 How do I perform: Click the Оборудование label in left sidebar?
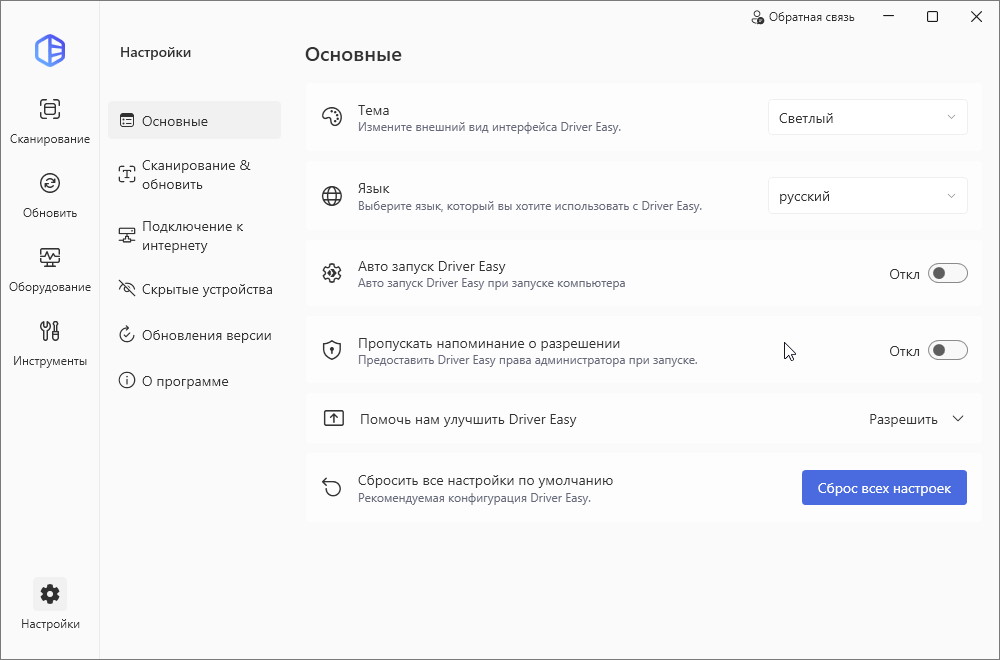(x=50, y=287)
